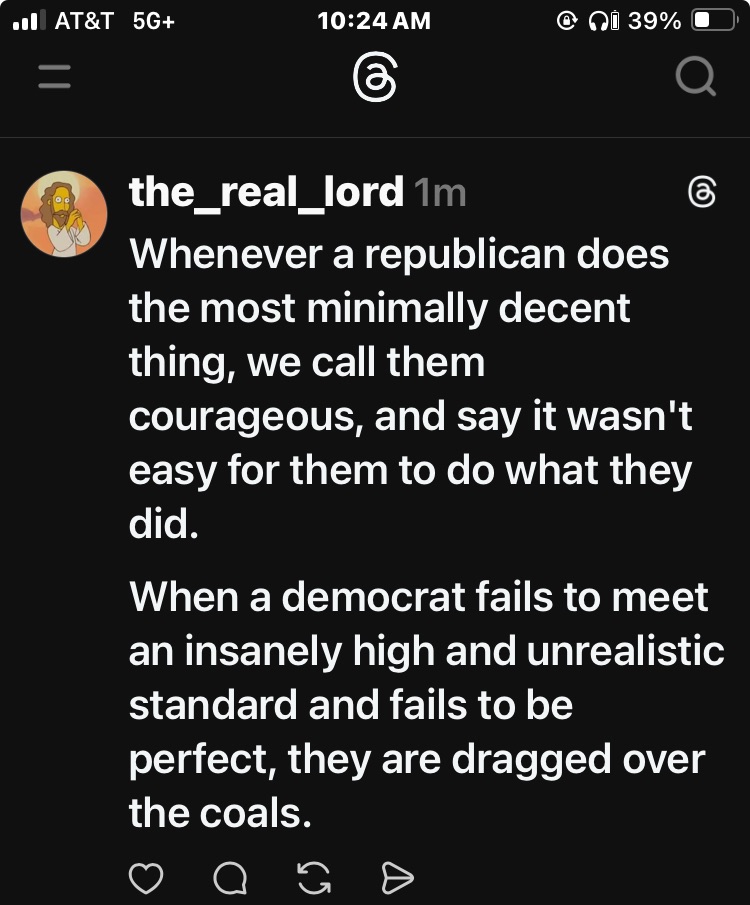The width and height of the screenshot is (750, 905).
Task: Tap the 39% battery percentage
Action: pos(655,20)
